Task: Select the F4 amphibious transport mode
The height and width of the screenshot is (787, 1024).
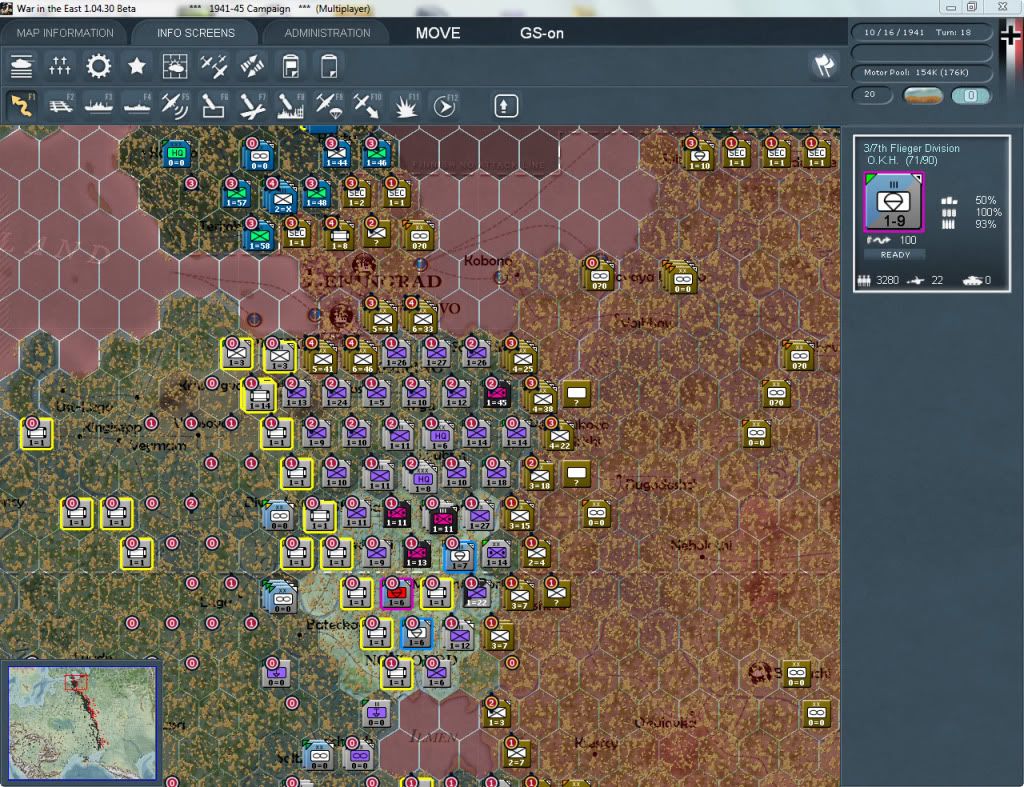Action: [x=137, y=105]
